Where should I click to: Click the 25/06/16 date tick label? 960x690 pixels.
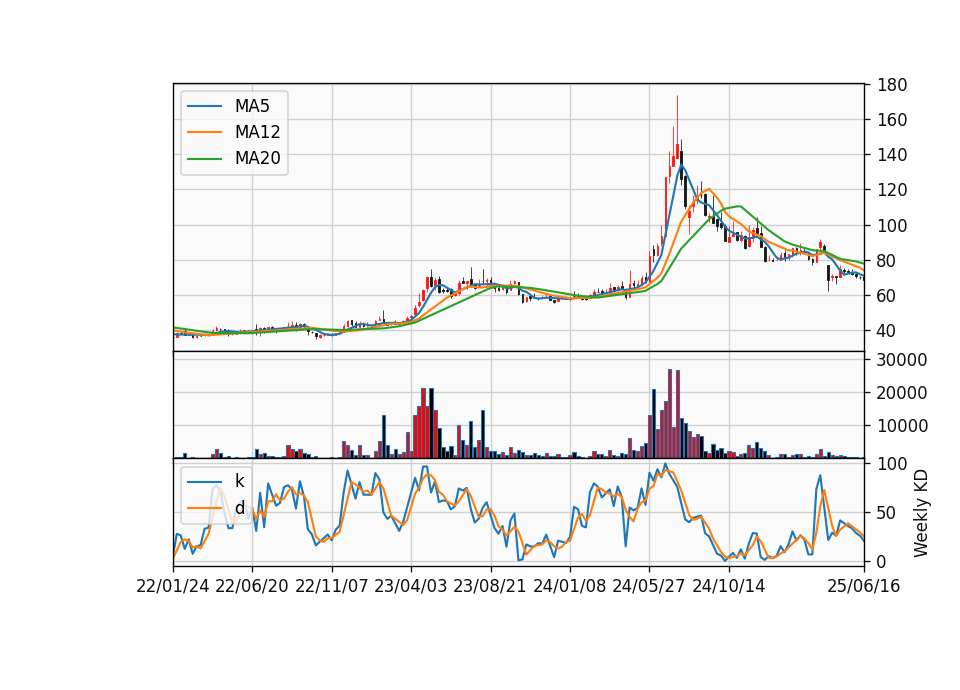[x=864, y=586]
